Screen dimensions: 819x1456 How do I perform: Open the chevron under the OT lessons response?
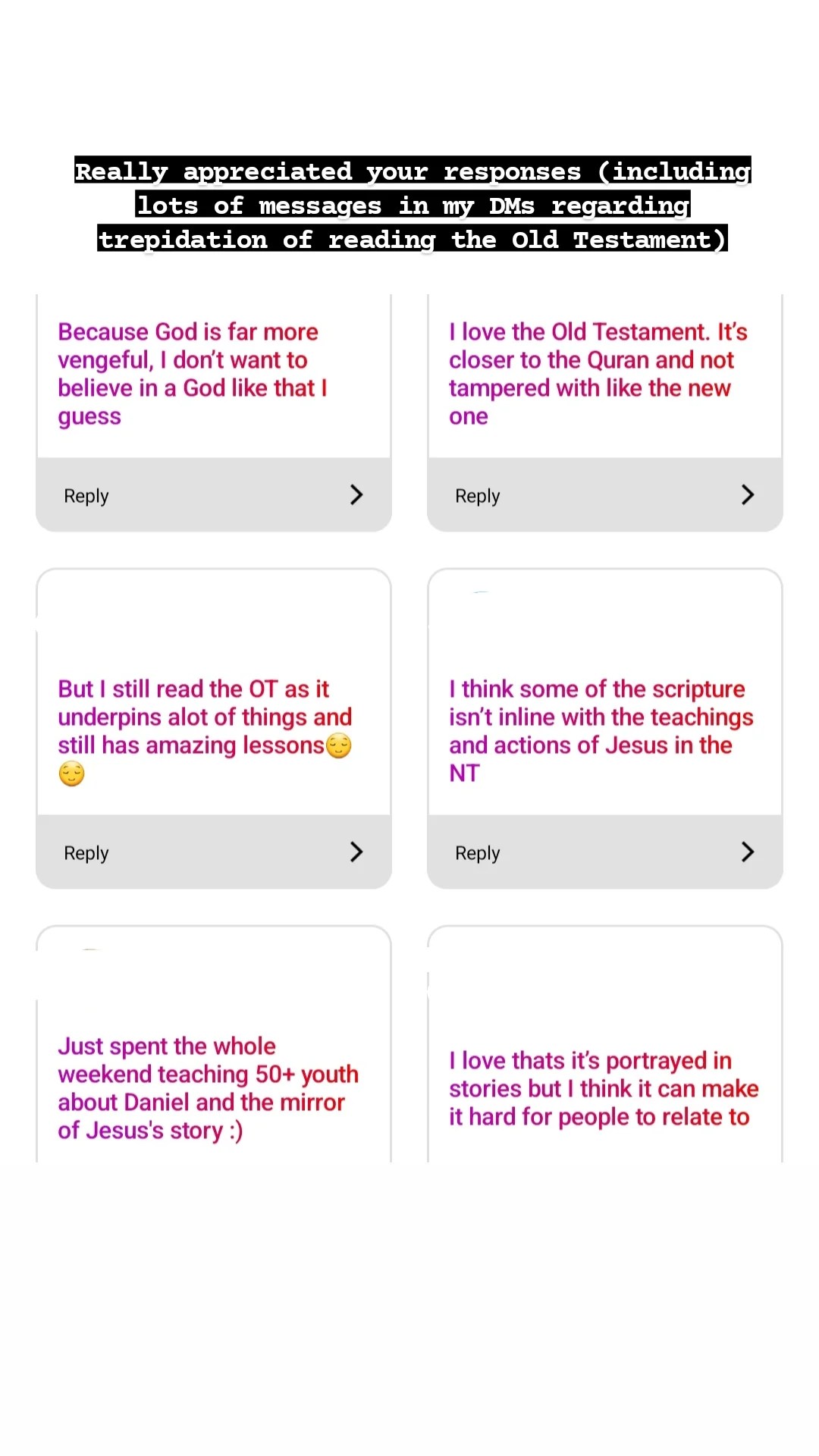pyautogui.click(x=356, y=852)
